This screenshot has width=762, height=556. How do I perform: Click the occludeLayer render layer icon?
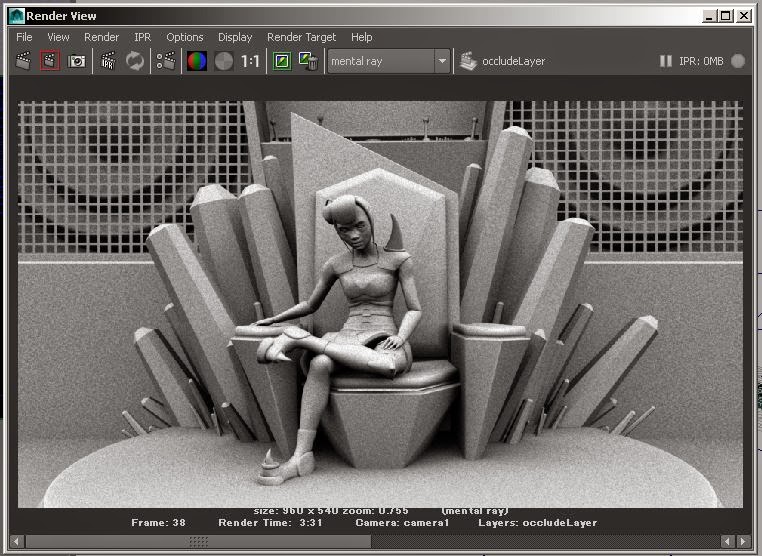[x=468, y=61]
